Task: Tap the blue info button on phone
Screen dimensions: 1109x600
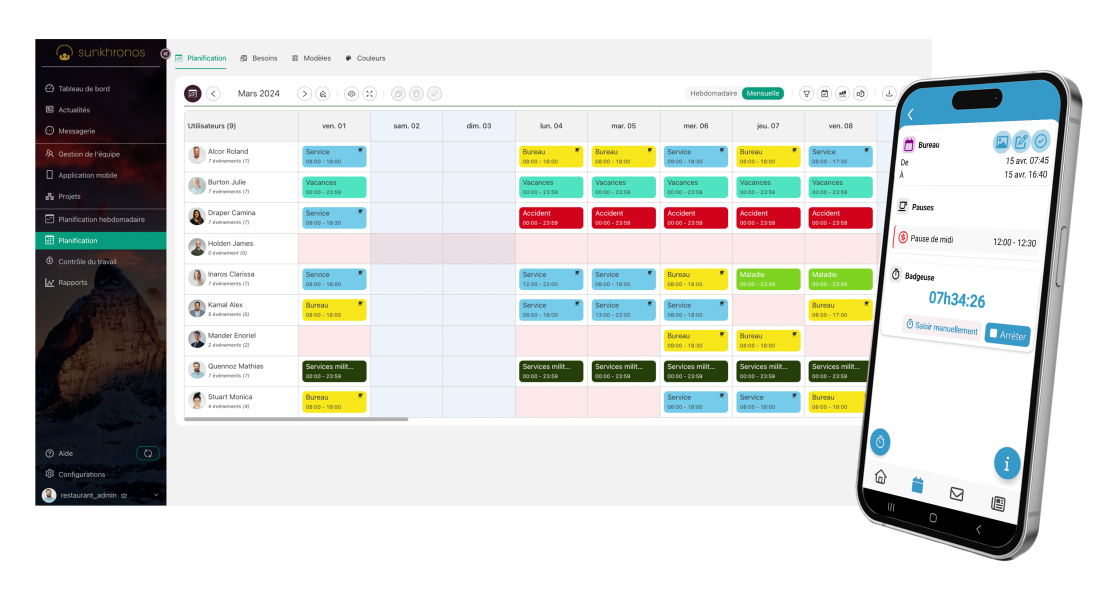Action: (1007, 463)
